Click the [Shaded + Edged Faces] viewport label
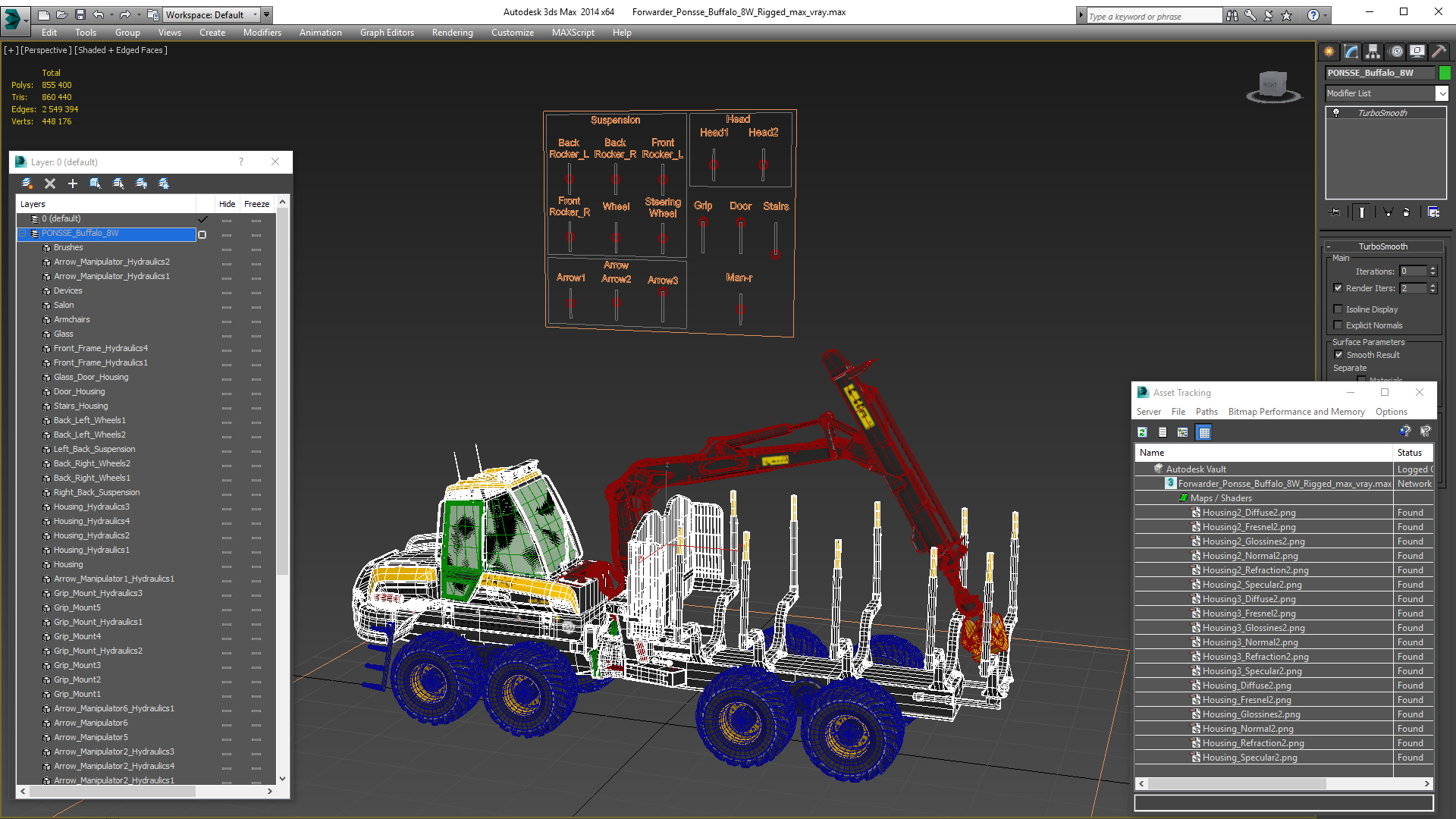 [x=121, y=50]
